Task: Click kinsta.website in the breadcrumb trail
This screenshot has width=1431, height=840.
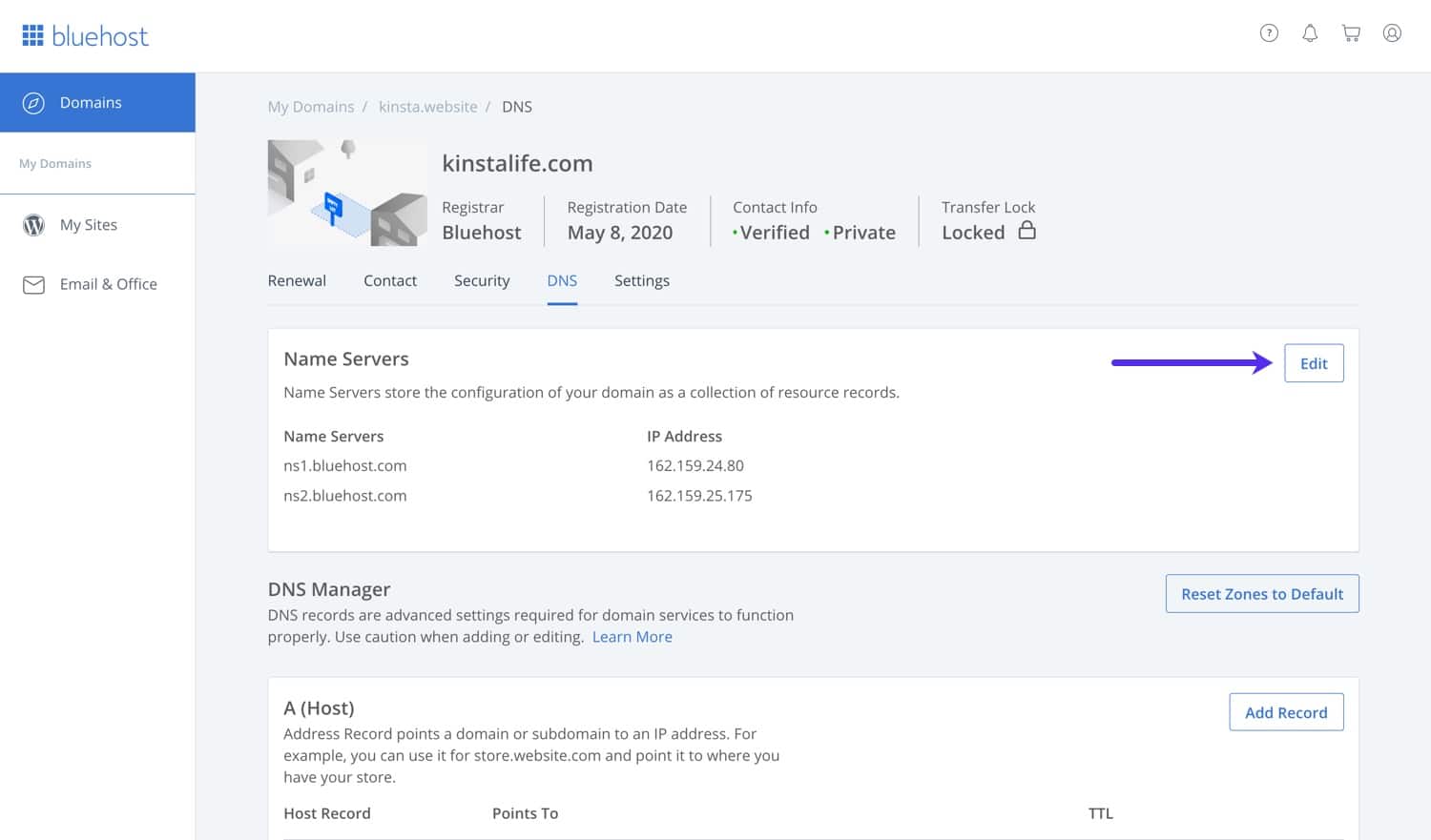Action: (x=427, y=106)
